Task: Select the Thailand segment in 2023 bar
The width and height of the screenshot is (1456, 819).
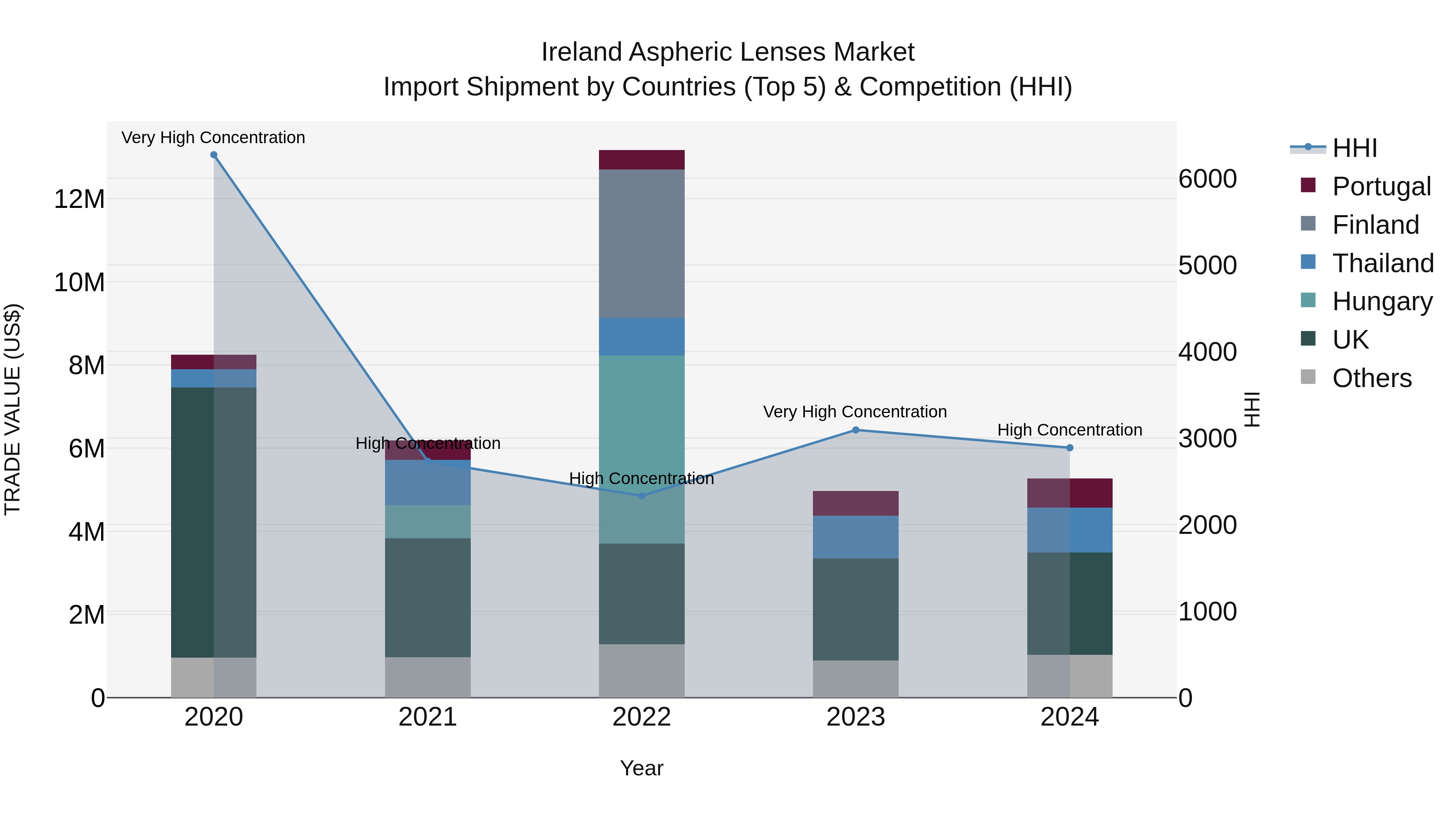Action: (x=856, y=537)
